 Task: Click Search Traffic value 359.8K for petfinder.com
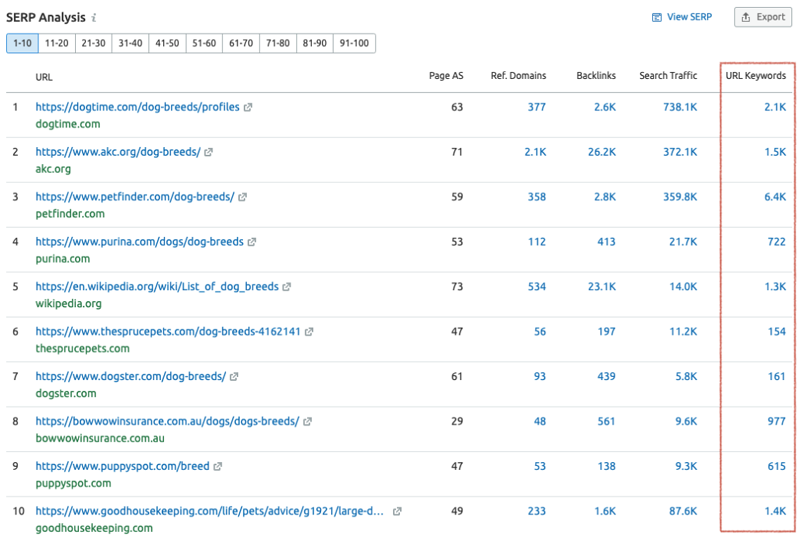tap(680, 197)
